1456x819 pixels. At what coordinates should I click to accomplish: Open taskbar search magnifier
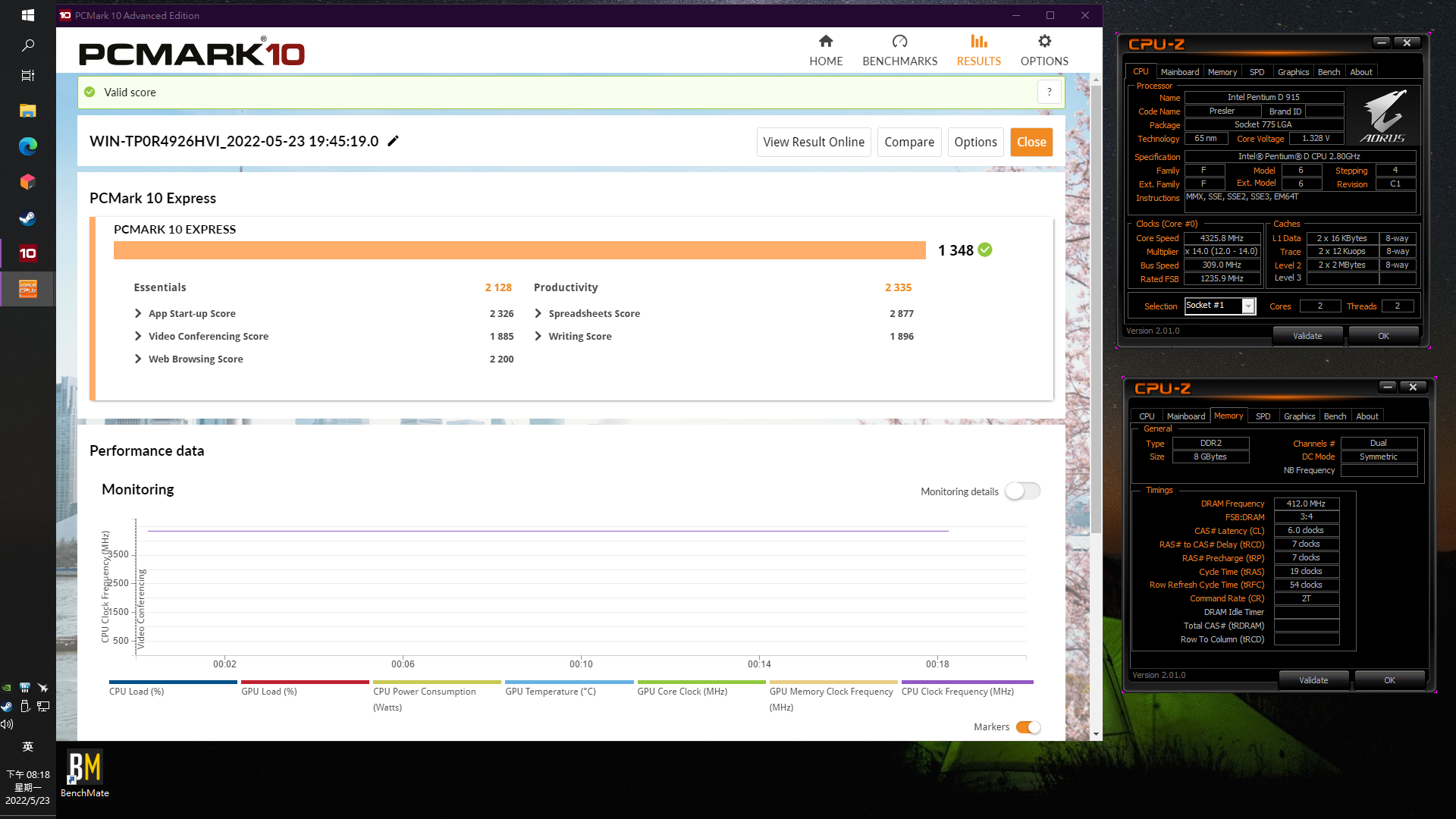tap(27, 45)
